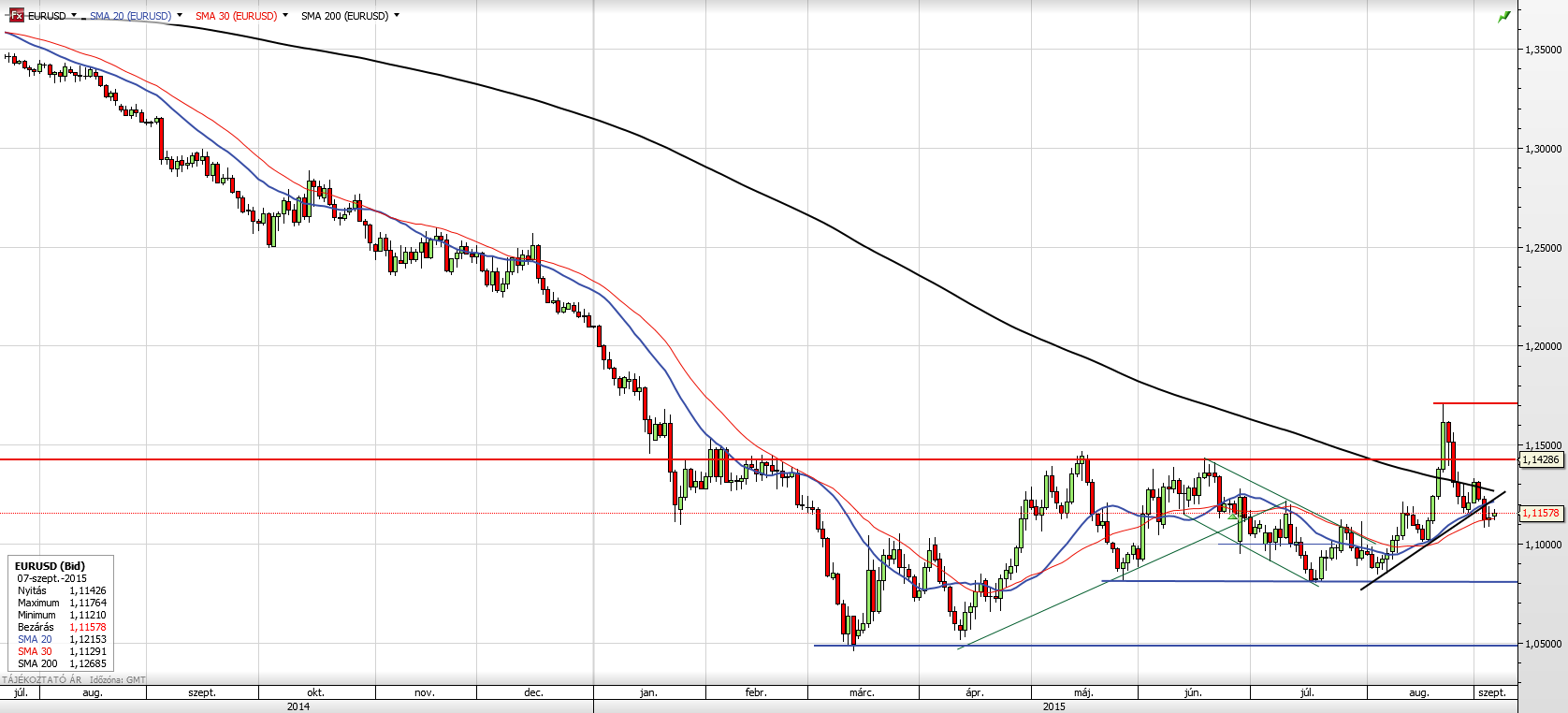Click the 'dec.' month label on time axis

click(x=533, y=692)
